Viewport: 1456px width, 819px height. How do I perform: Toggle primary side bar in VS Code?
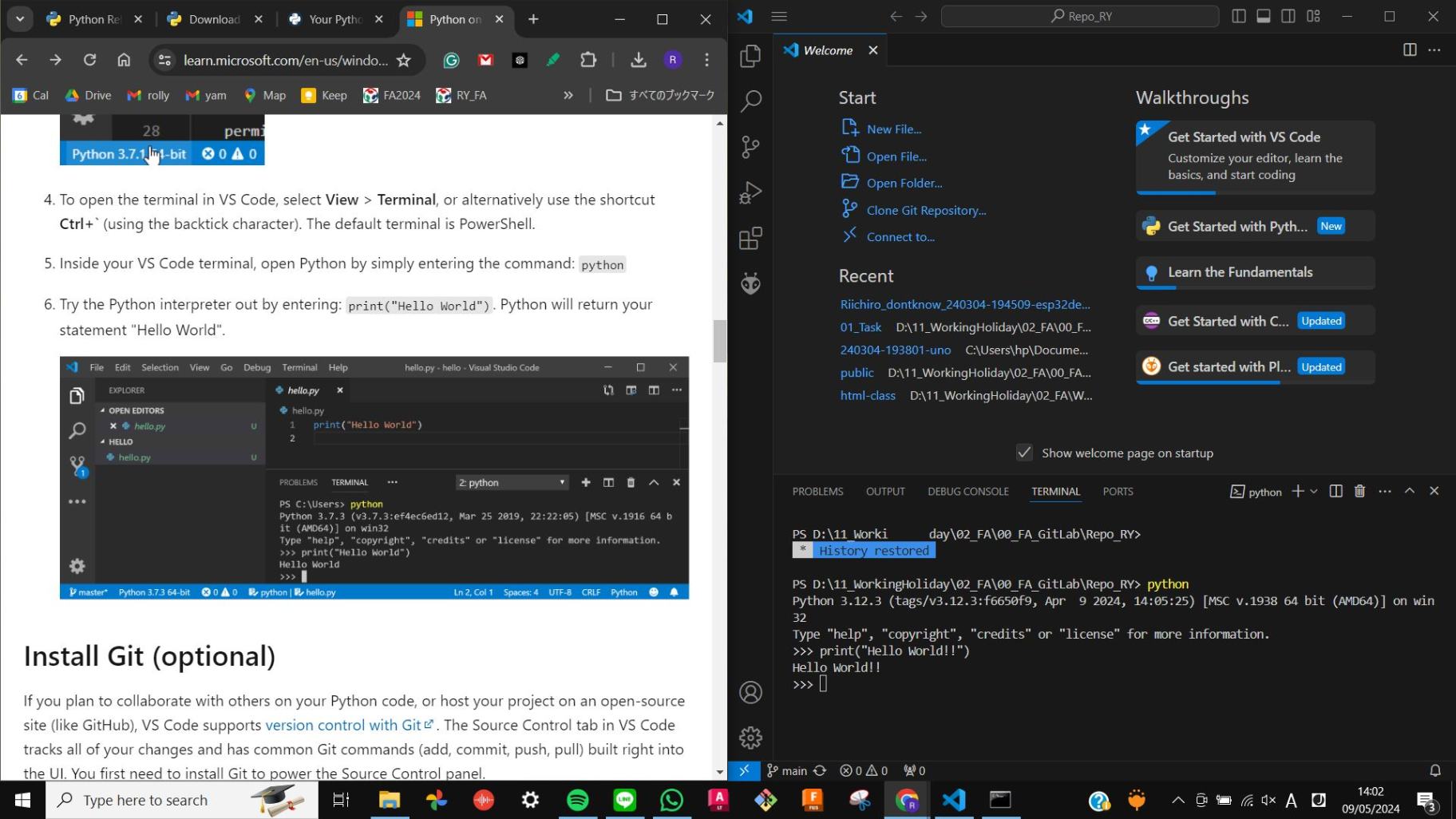coord(1238,16)
